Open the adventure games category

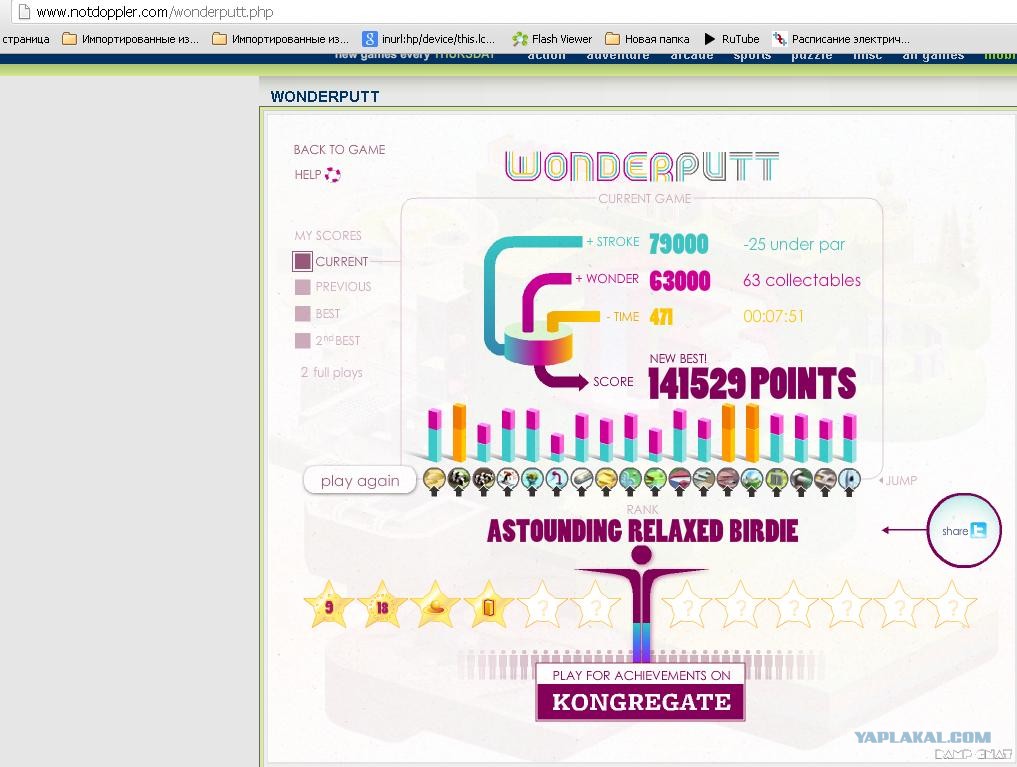tap(618, 56)
